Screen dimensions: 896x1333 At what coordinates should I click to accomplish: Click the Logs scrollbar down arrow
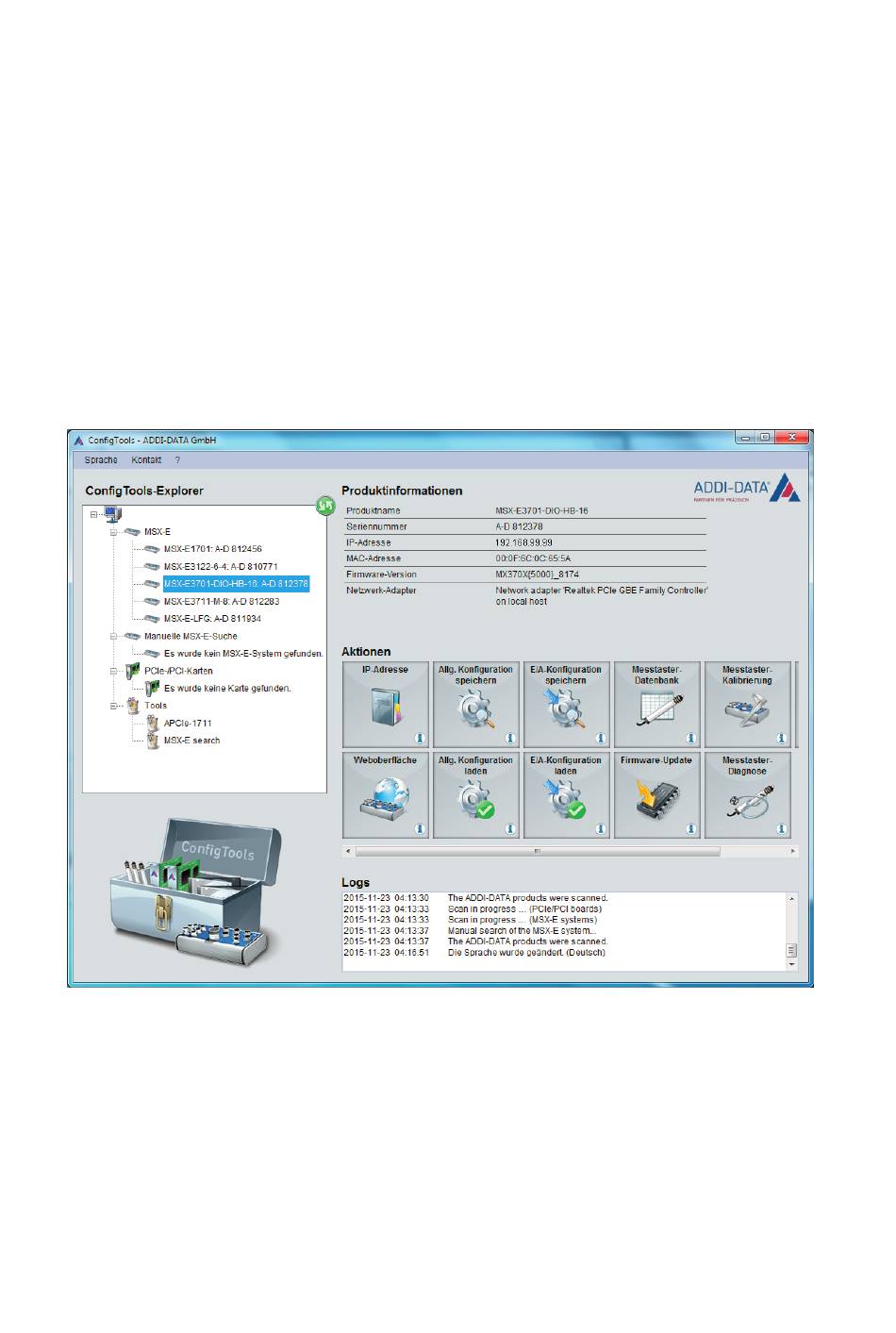click(x=791, y=965)
